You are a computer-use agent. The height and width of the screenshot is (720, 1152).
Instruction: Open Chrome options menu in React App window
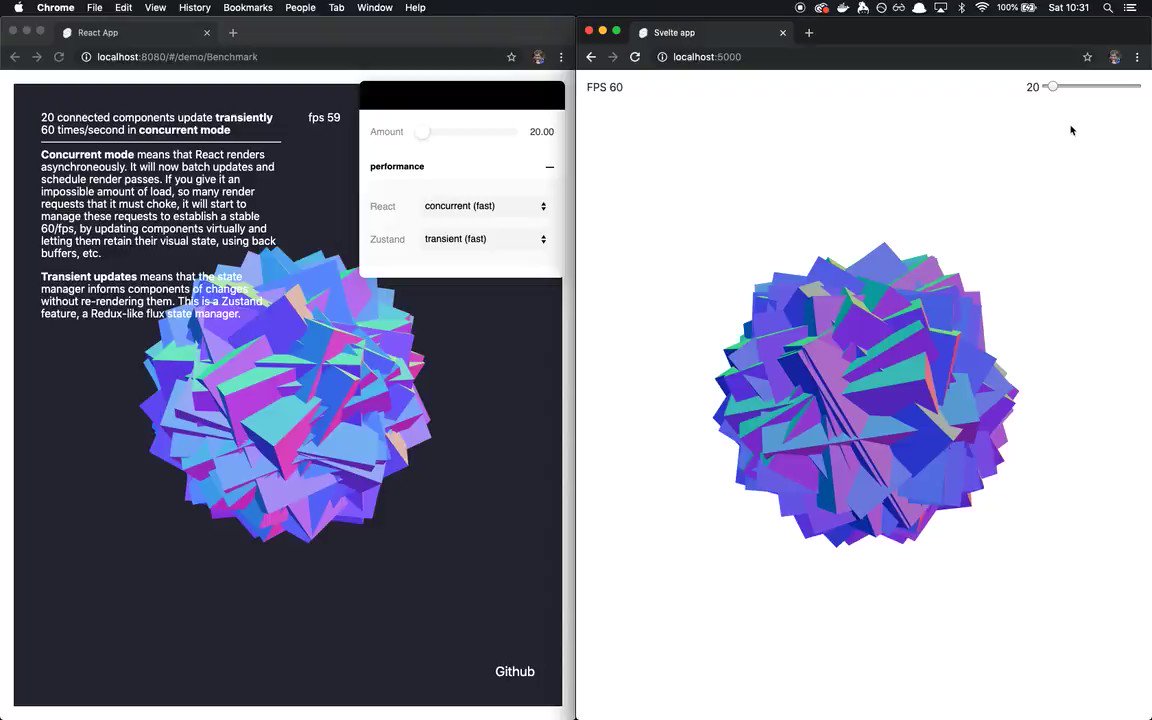pos(561,57)
